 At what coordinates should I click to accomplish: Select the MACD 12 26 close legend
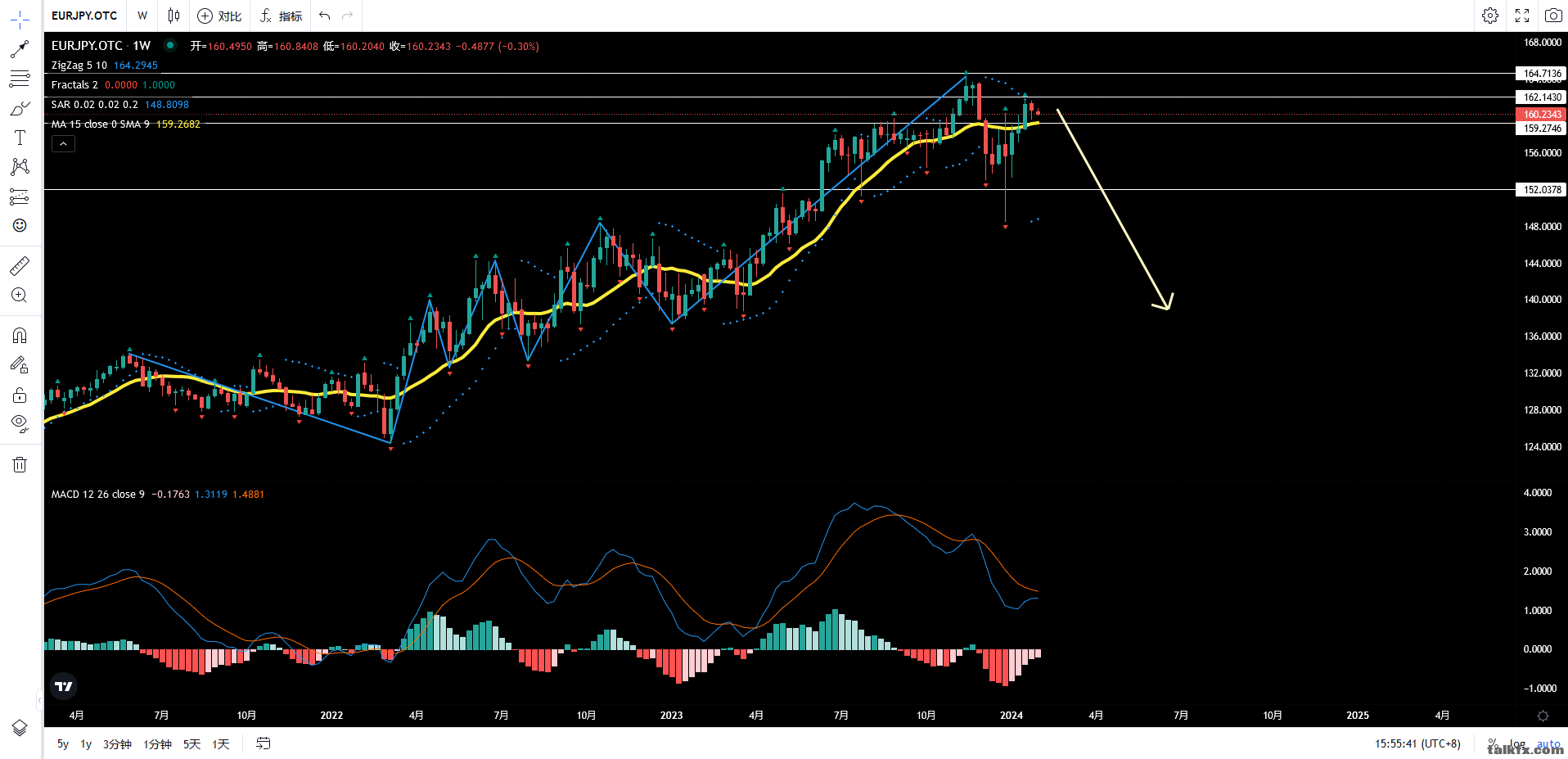(x=97, y=495)
